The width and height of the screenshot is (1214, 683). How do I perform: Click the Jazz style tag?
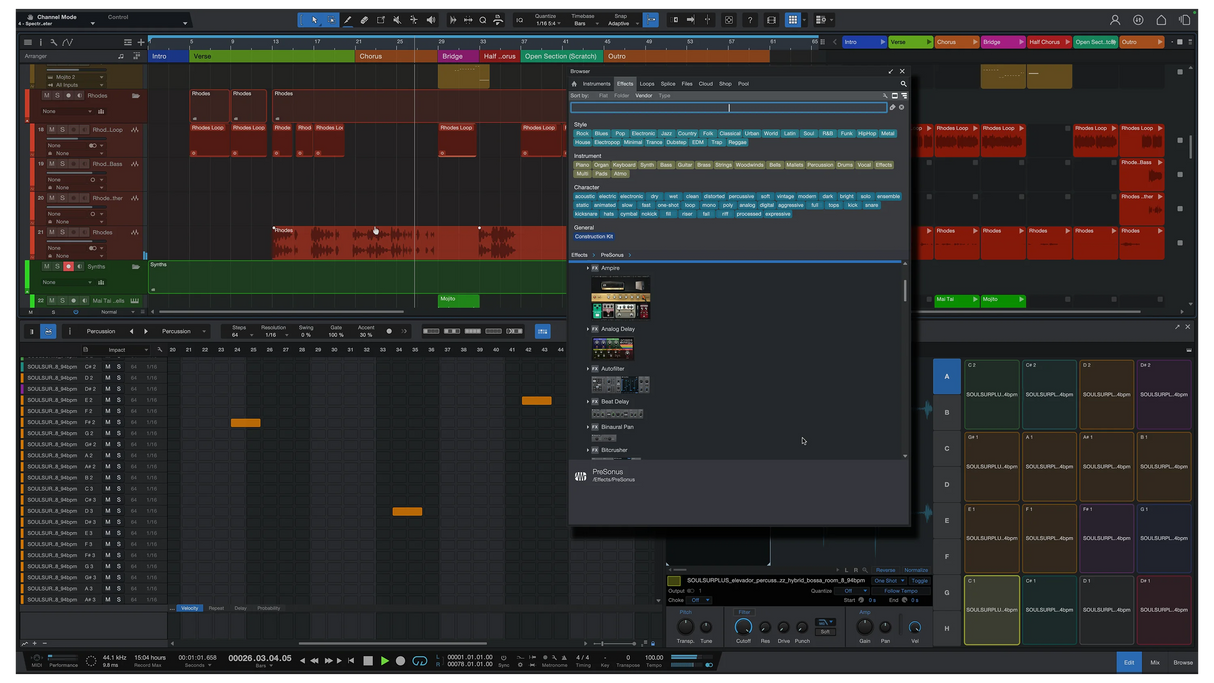[666, 133]
